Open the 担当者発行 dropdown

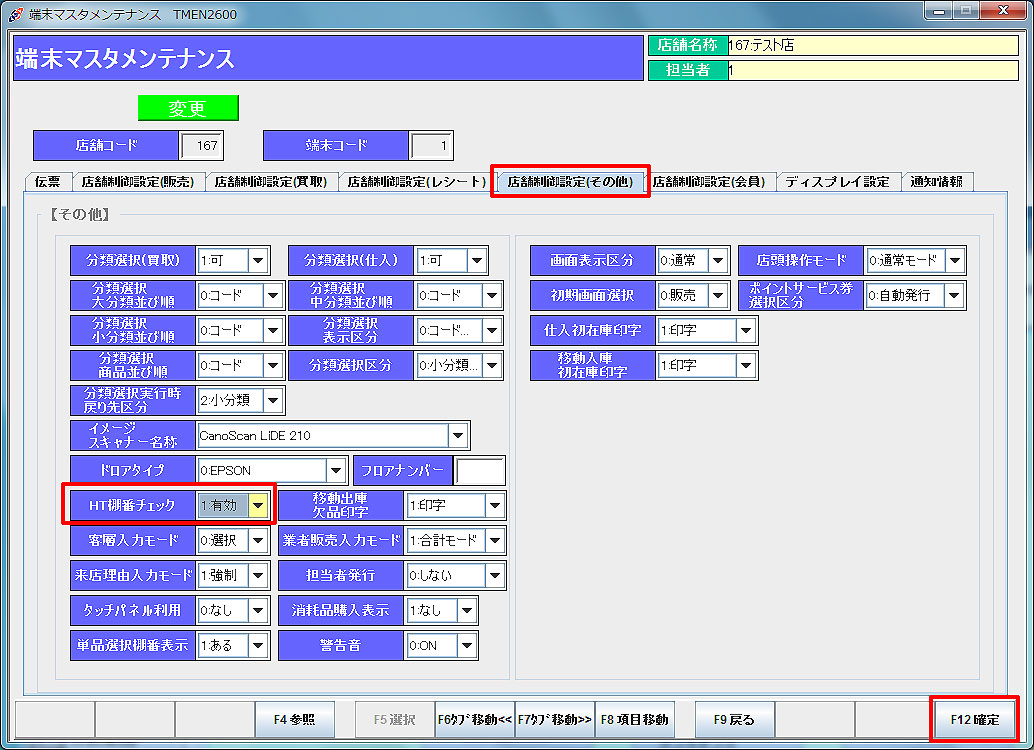coord(494,576)
